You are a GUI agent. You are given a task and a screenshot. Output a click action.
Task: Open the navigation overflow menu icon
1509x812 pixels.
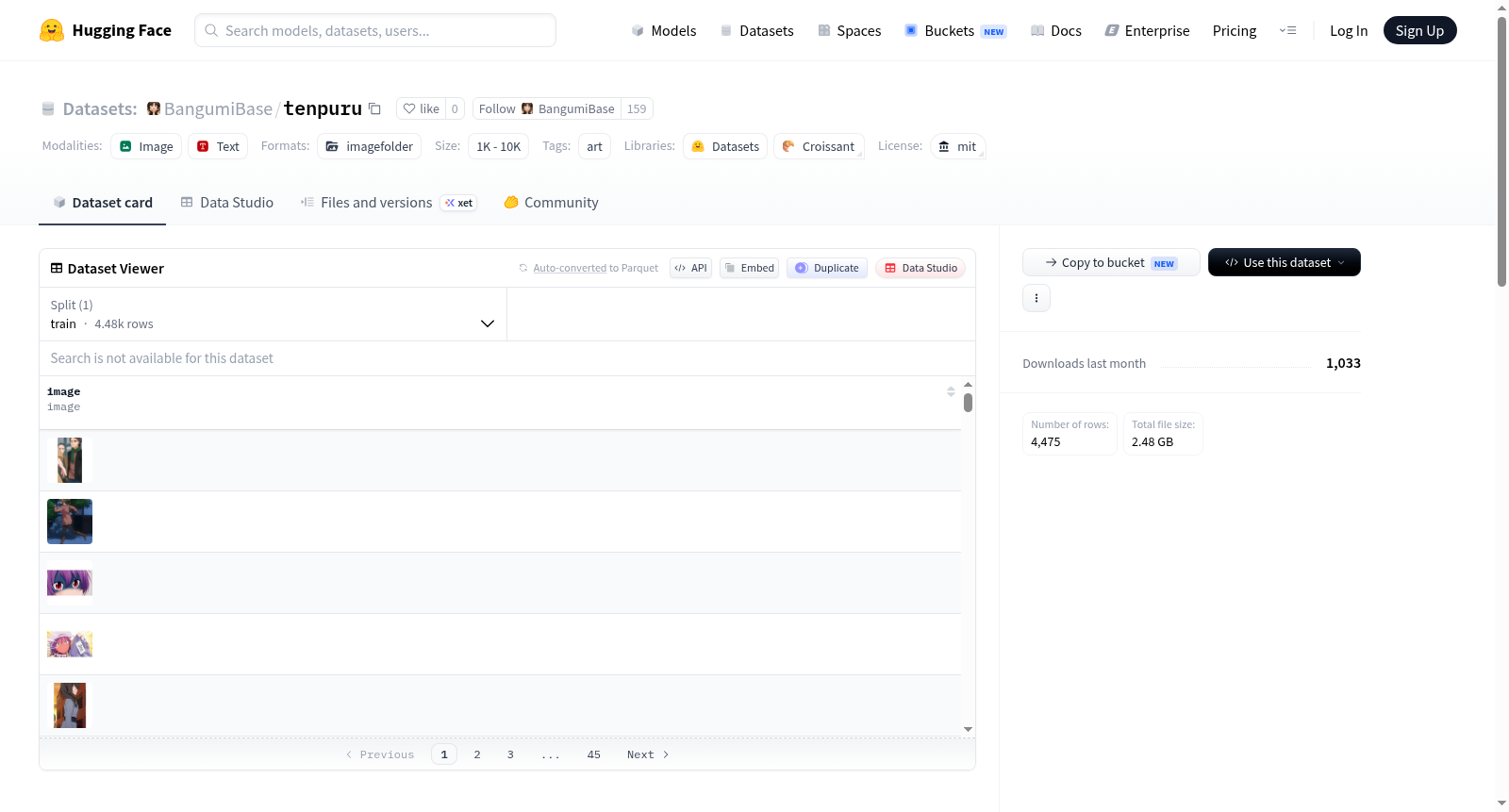click(x=1287, y=30)
